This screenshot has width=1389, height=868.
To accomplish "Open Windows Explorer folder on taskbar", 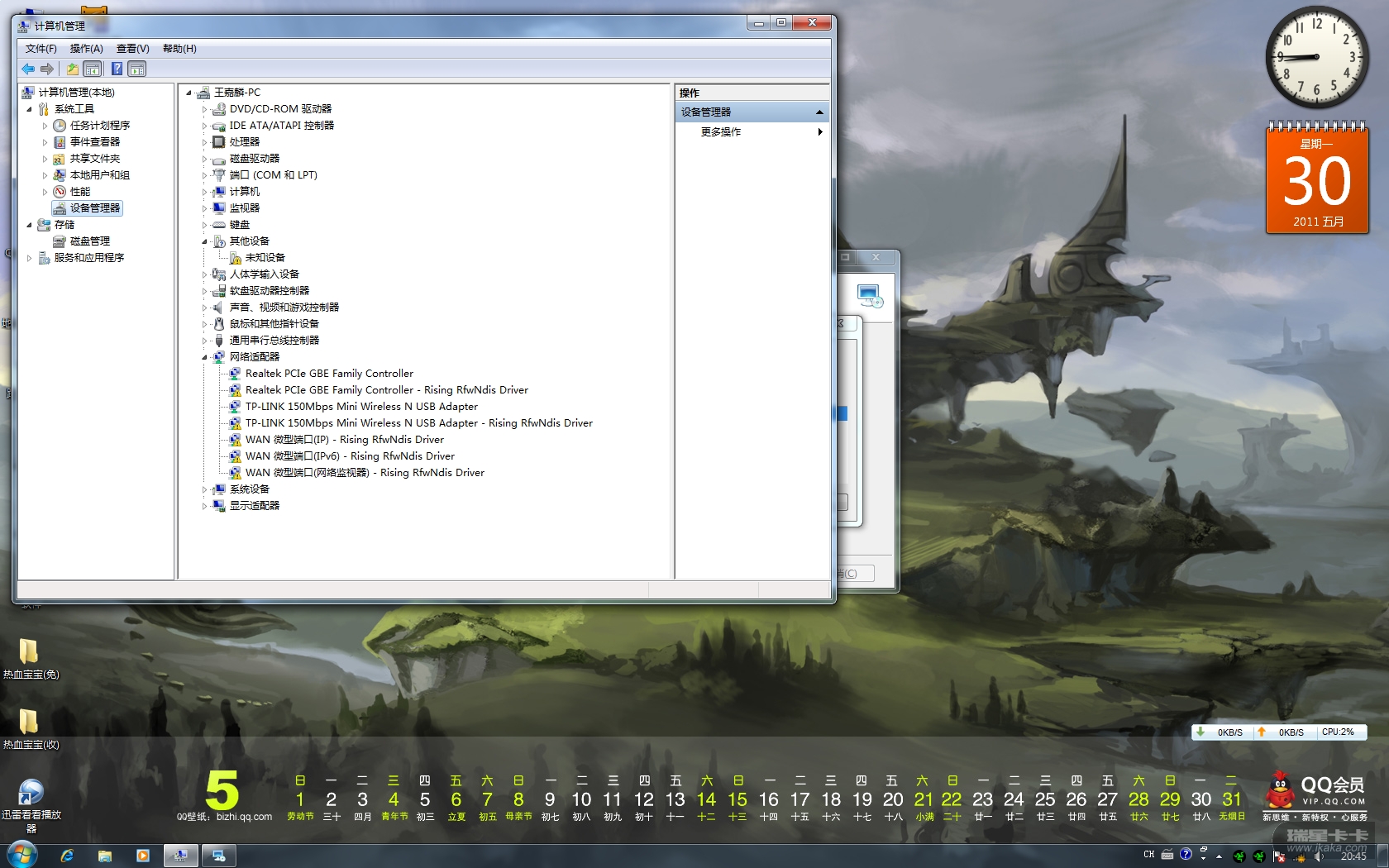I will (105, 856).
